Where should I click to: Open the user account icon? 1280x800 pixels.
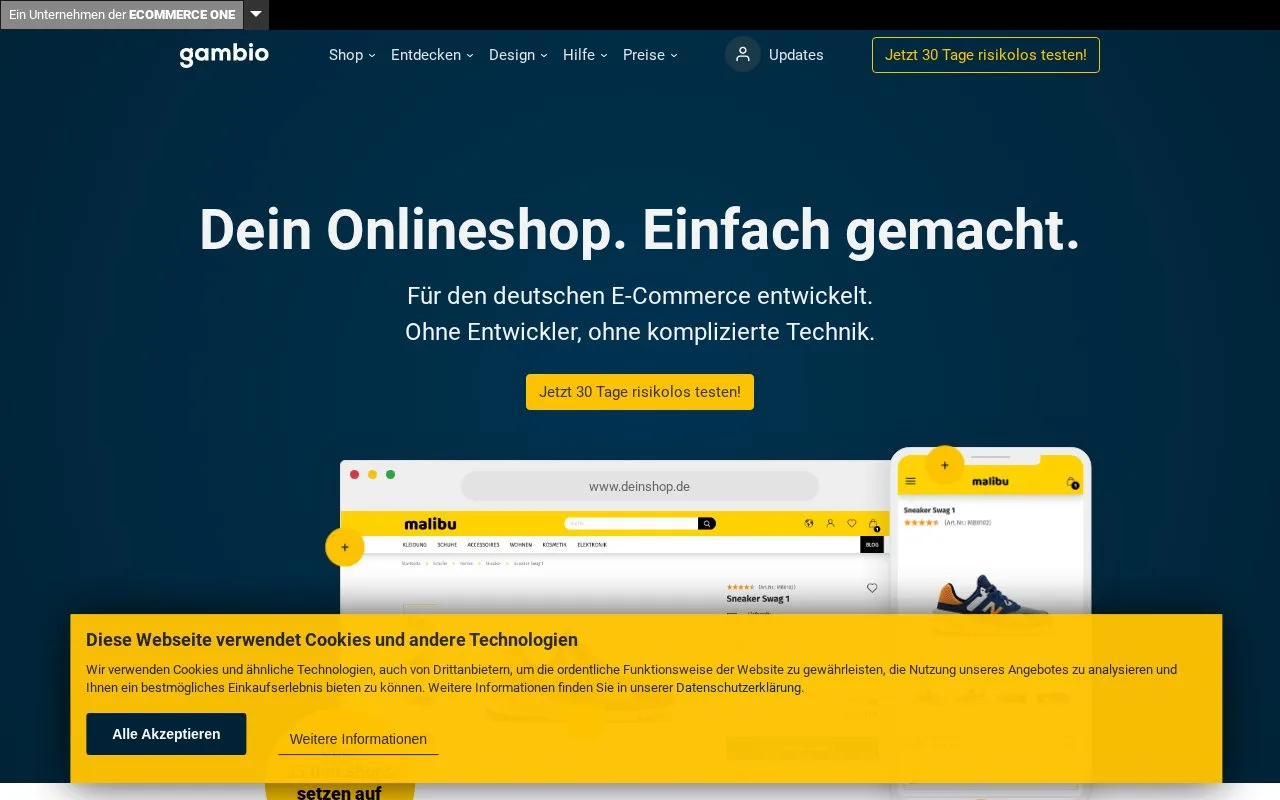tap(743, 55)
